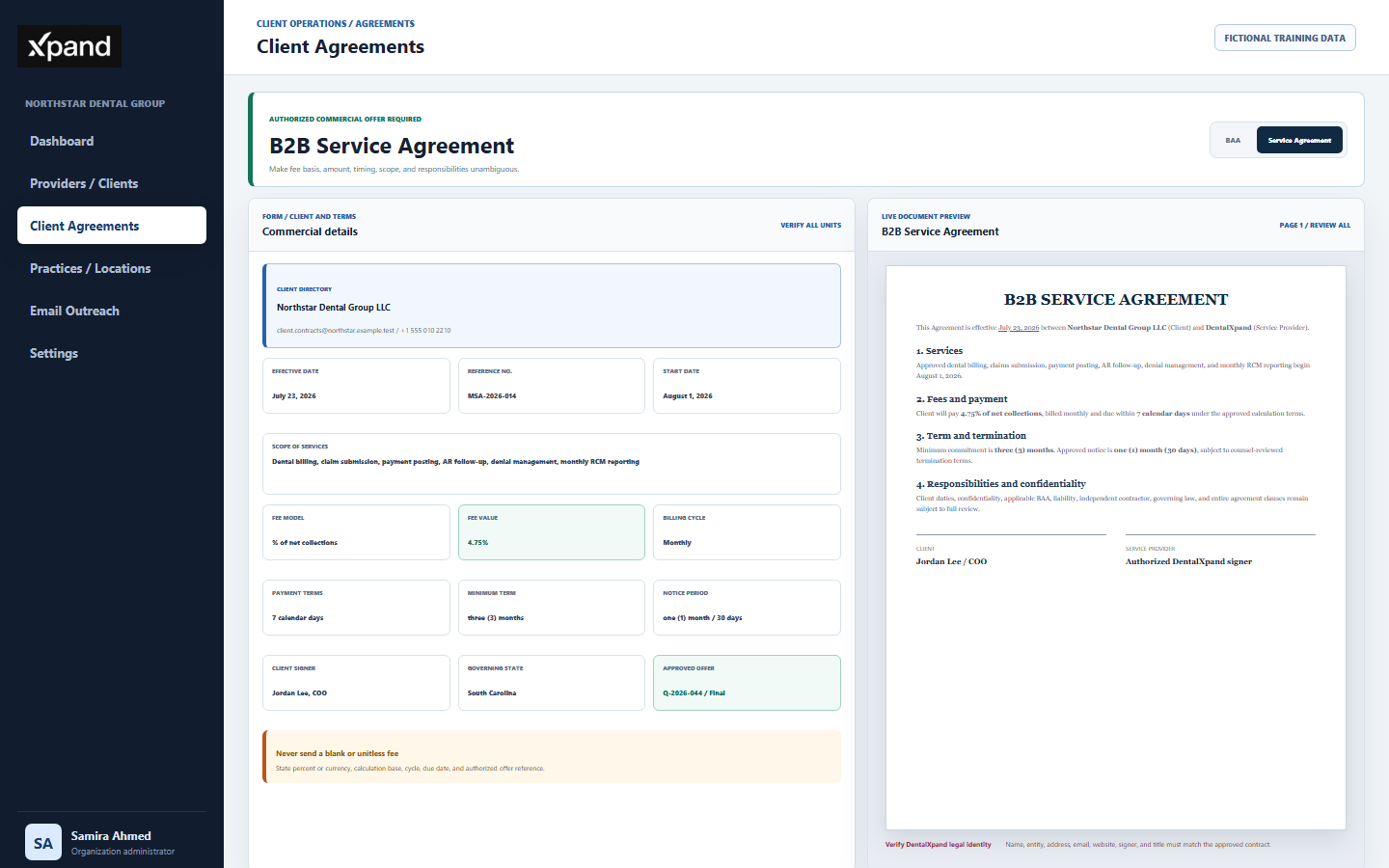Open the Billing Cycle field
Viewport: 1389px width, 868px height.
click(747, 532)
